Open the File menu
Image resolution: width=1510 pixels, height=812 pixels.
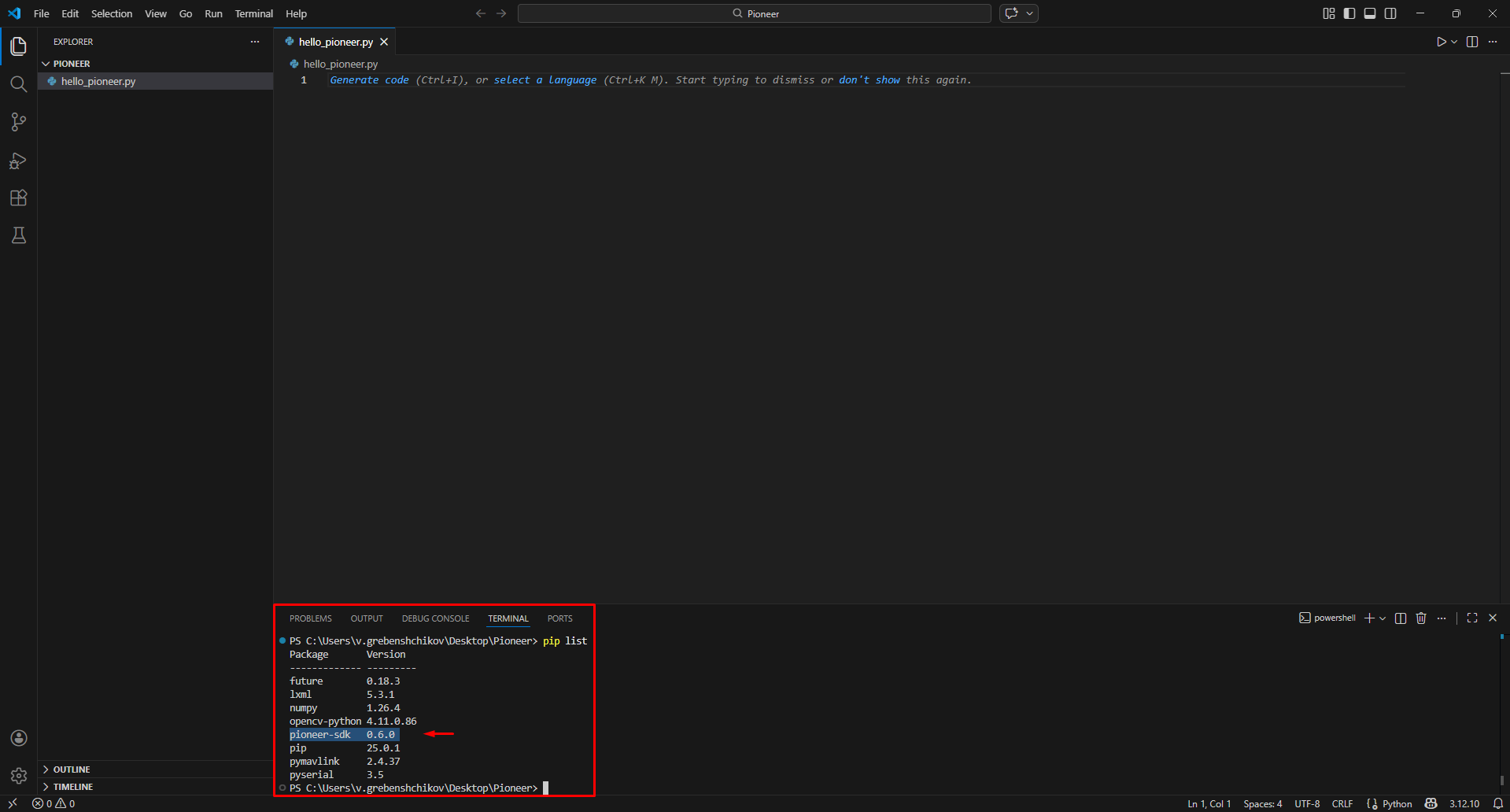tap(42, 13)
